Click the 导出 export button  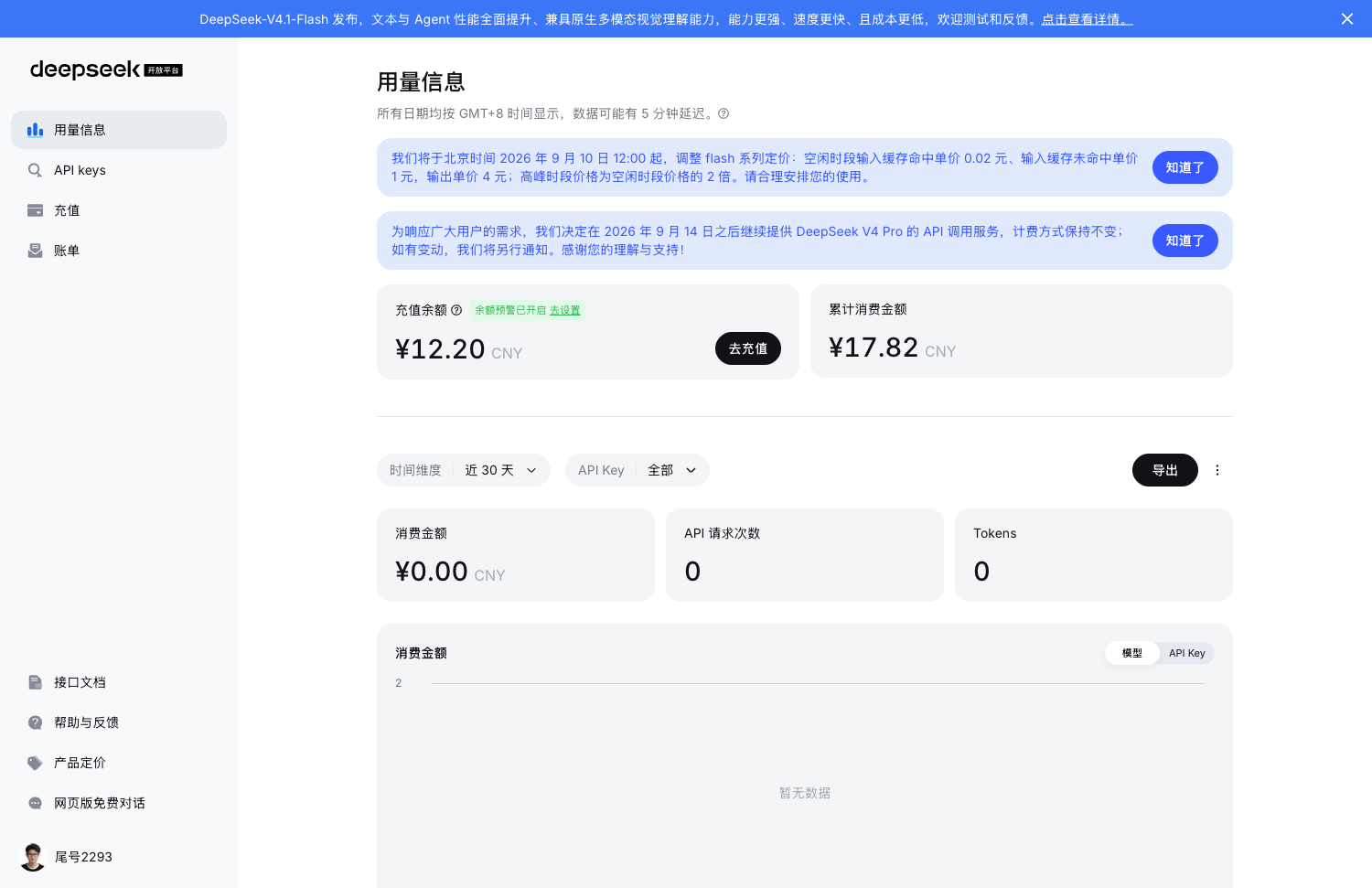point(1165,470)
